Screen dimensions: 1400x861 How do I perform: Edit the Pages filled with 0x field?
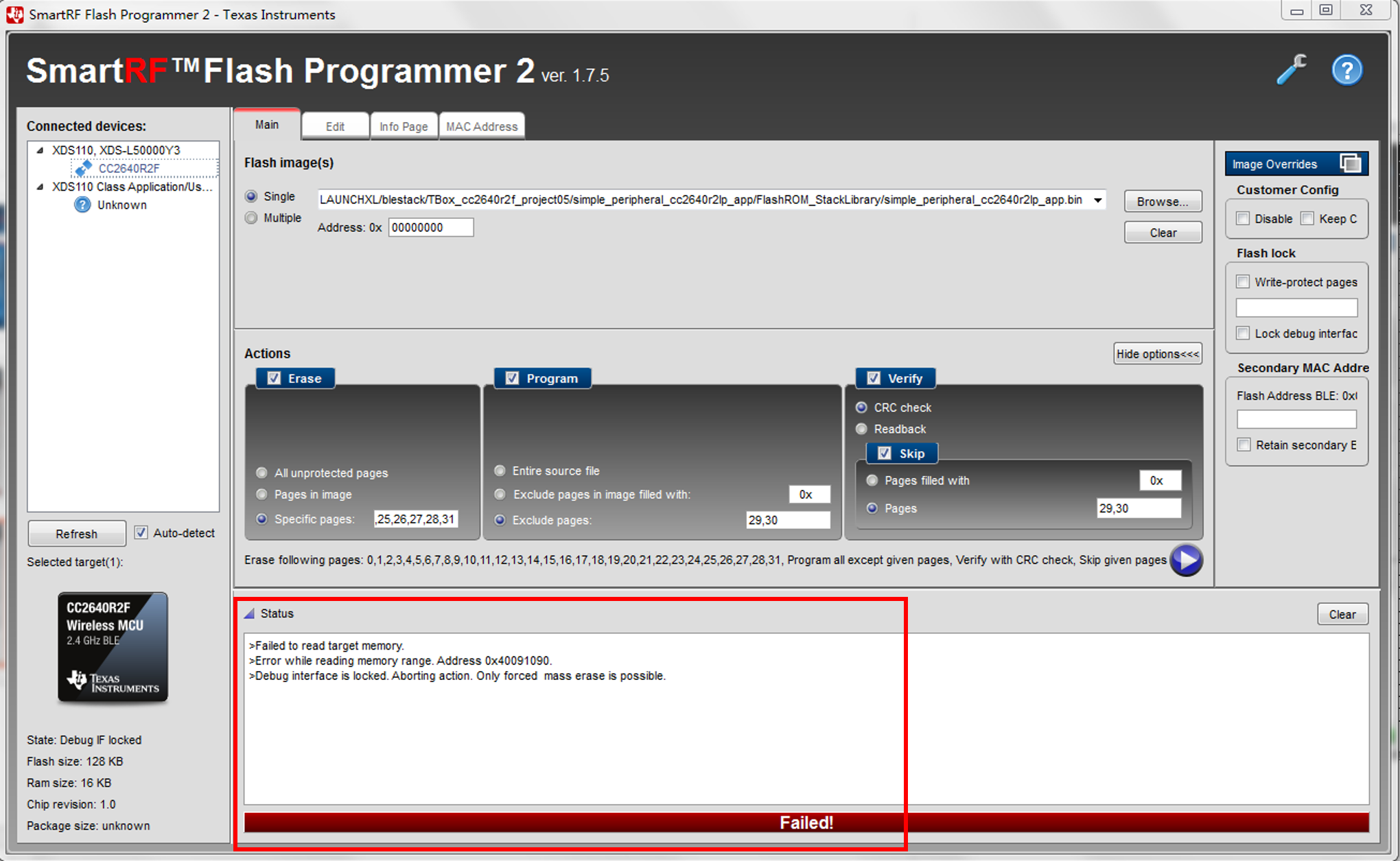[1160, 480]
